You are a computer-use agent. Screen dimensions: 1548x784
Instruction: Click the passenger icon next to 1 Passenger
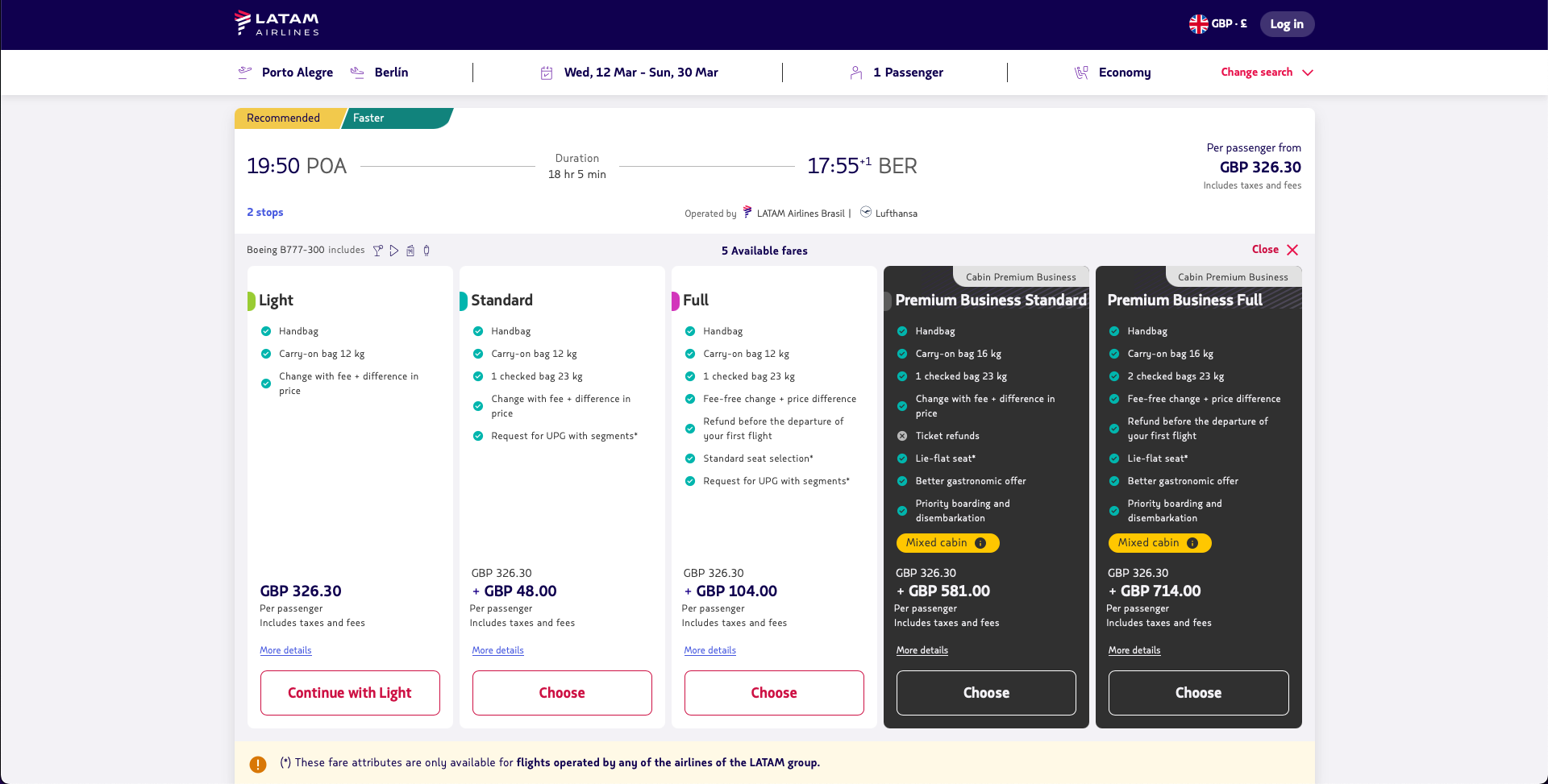pos(856,73)
